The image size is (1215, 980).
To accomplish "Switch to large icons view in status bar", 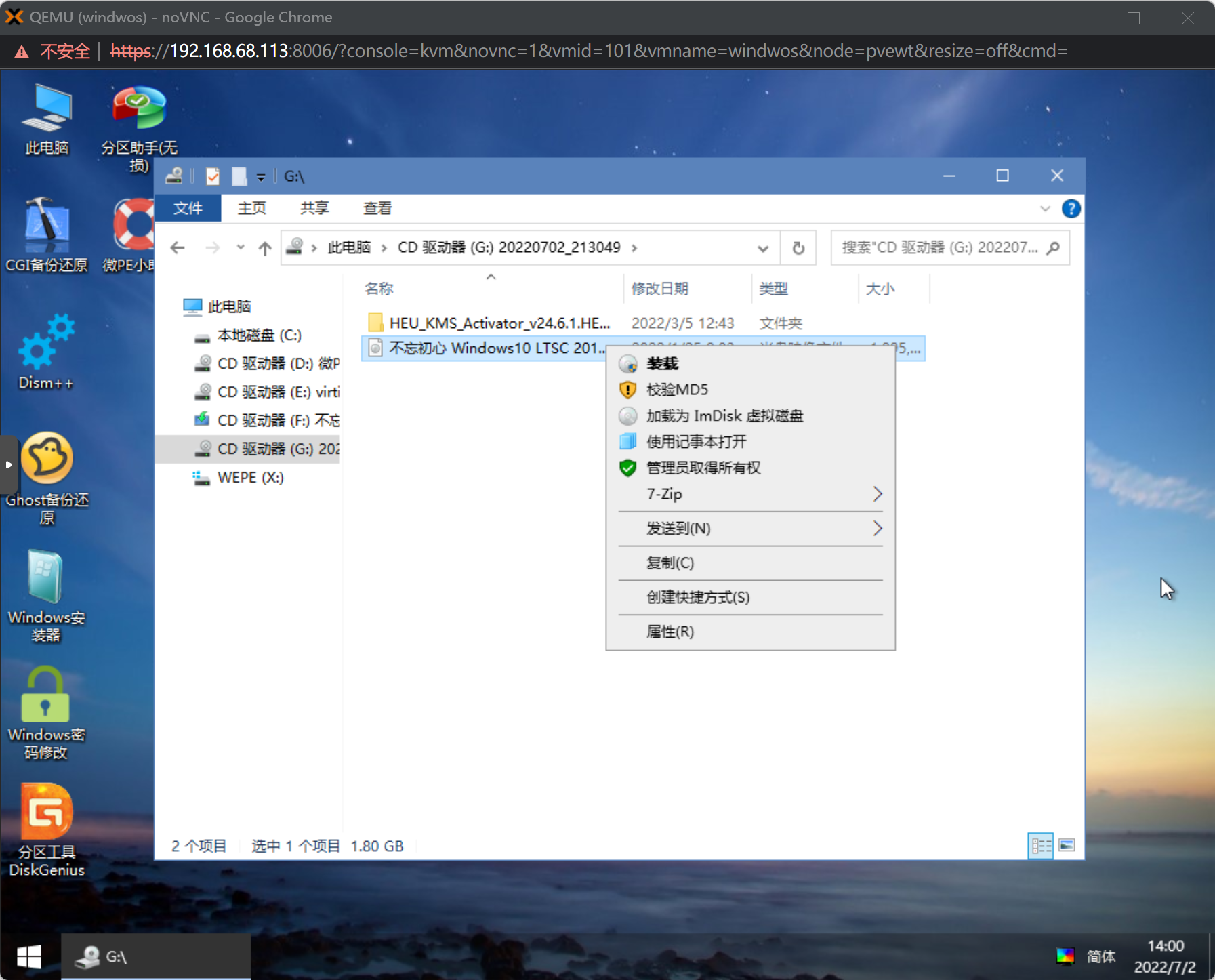I will click(x=1067, y=846).
